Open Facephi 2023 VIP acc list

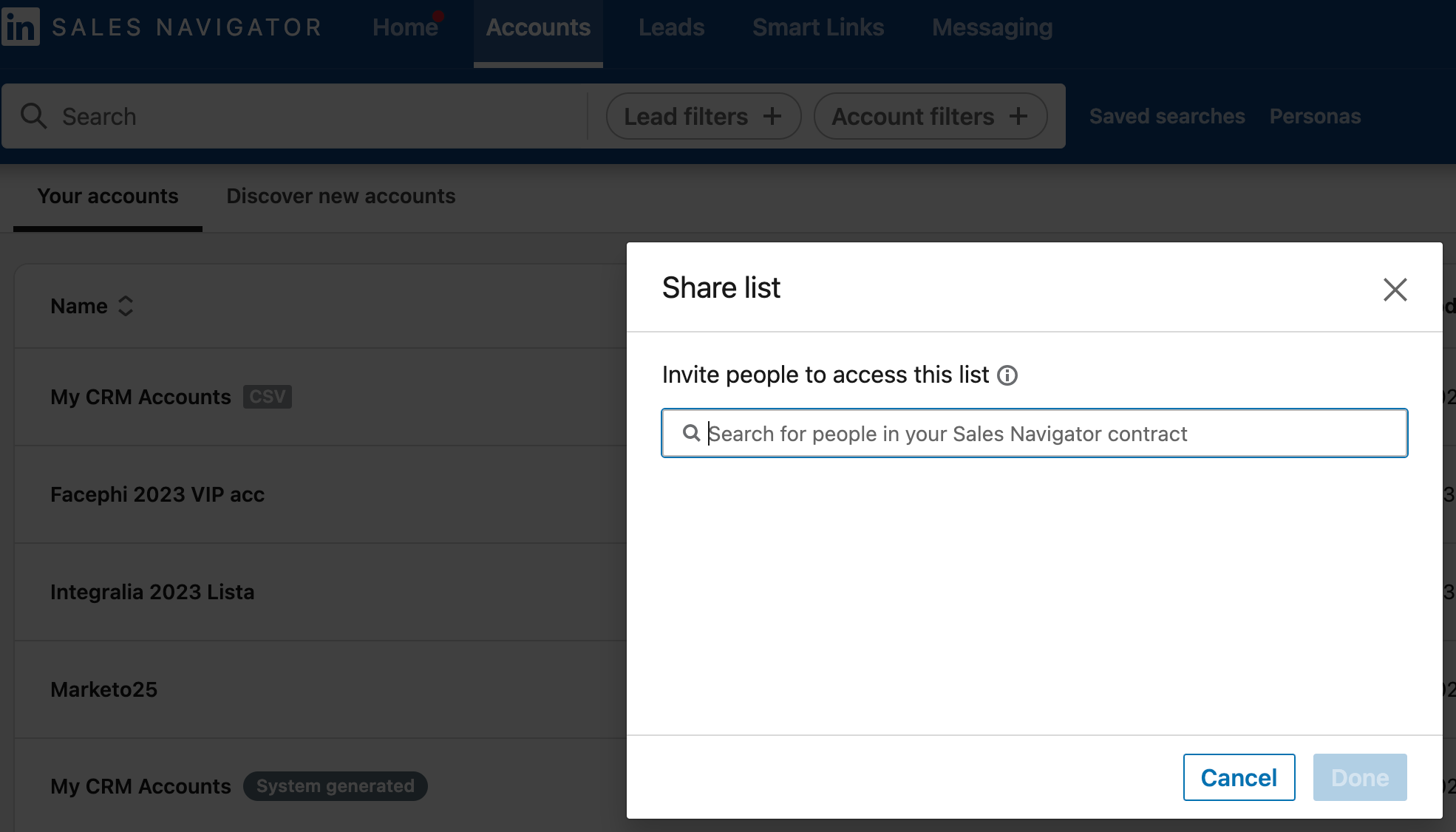click(x=157, y=494)
